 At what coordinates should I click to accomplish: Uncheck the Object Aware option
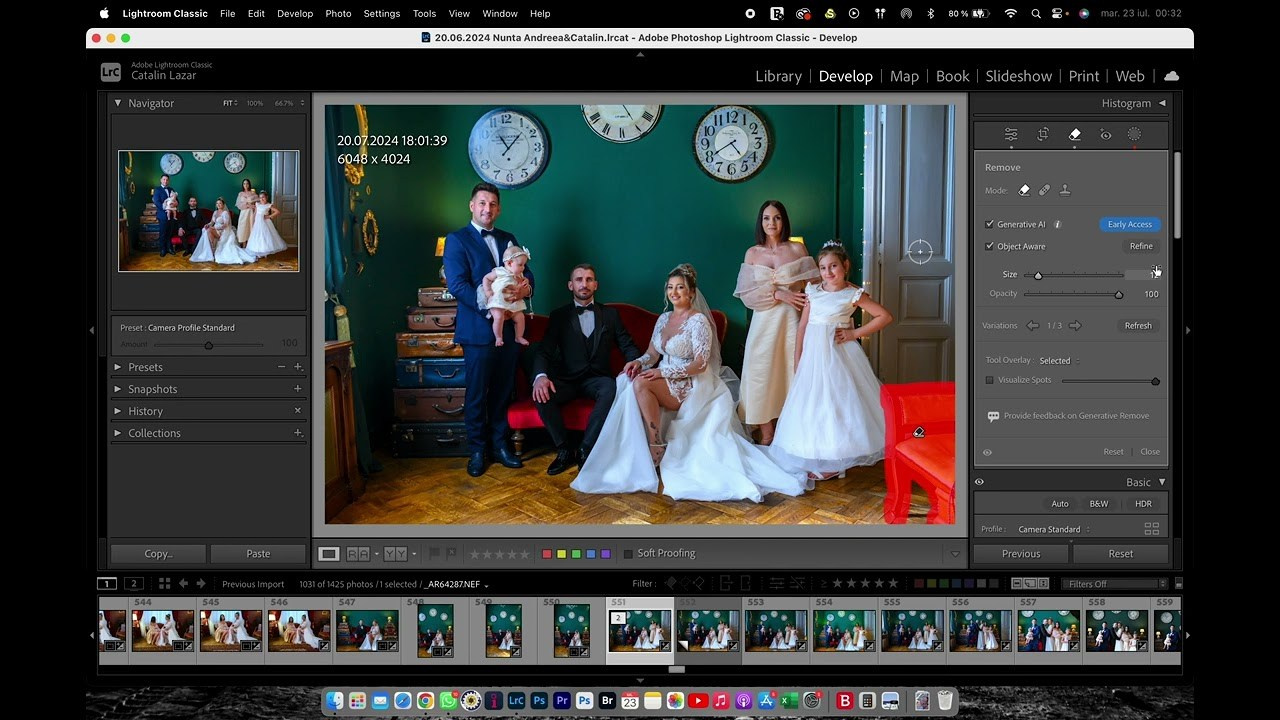click(x=990, y=246)
